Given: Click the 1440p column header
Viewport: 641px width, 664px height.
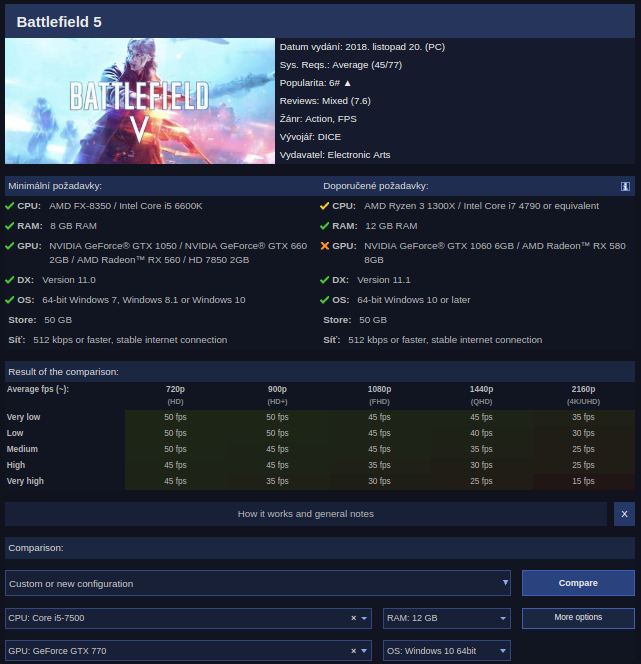Looking at the screenshot, I should pos(481,389).
